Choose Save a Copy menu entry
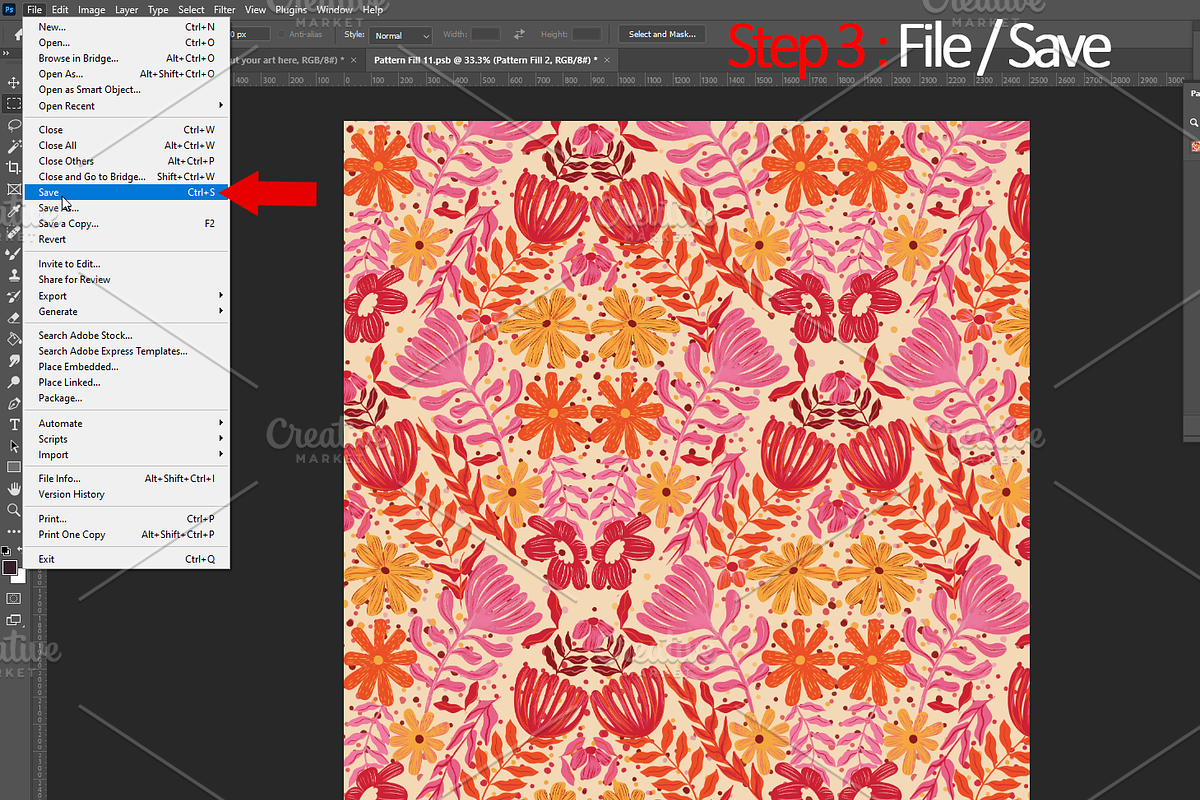This screenshot has height=800, width=1200. (127, 224)
